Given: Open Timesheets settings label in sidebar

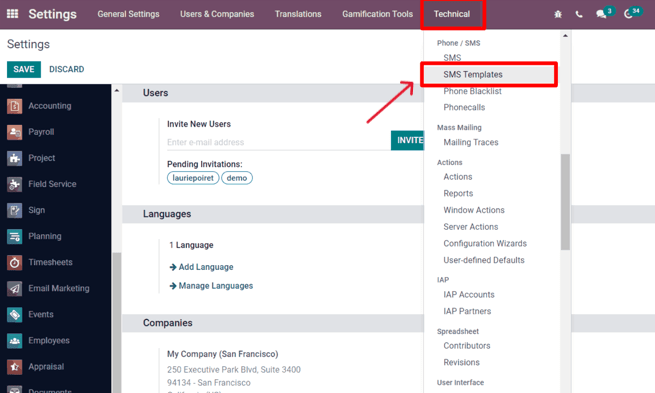Looking at the screenshot, I should click(50, 262).
